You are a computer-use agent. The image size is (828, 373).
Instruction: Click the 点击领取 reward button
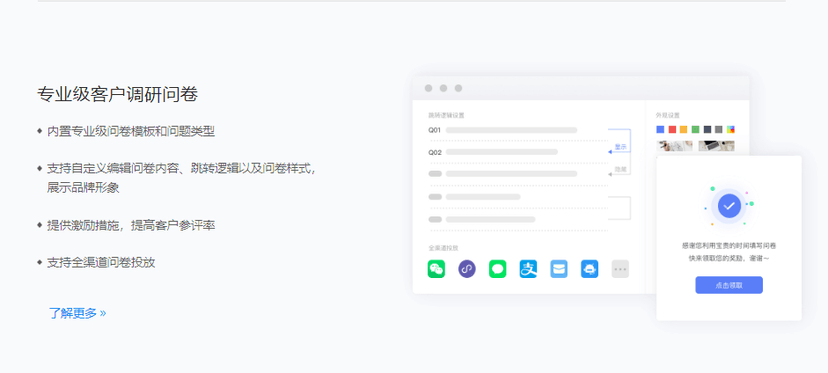click(x=729, y=285)
